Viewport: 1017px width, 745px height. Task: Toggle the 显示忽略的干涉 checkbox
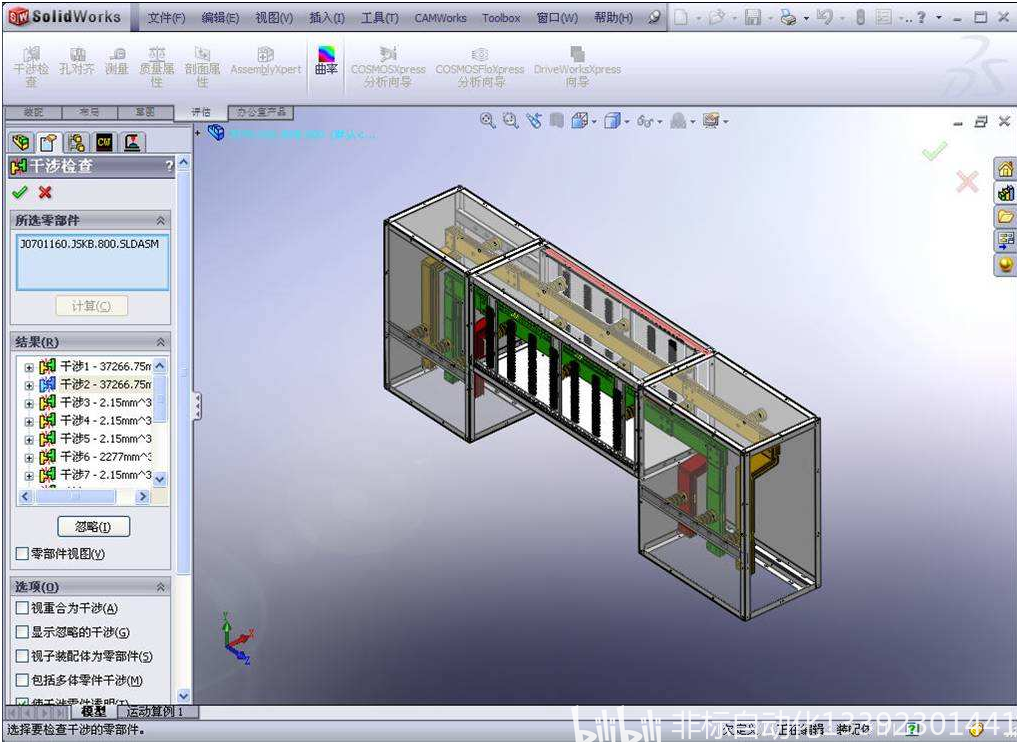(x=22, y=632)
